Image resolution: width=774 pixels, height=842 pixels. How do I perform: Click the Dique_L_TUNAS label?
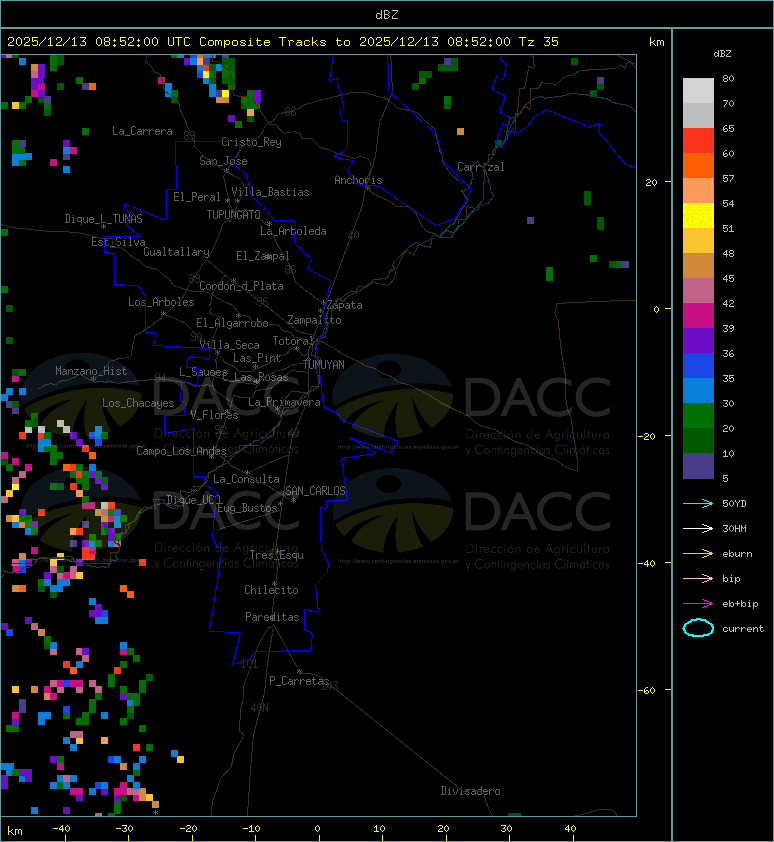(104, 219)
